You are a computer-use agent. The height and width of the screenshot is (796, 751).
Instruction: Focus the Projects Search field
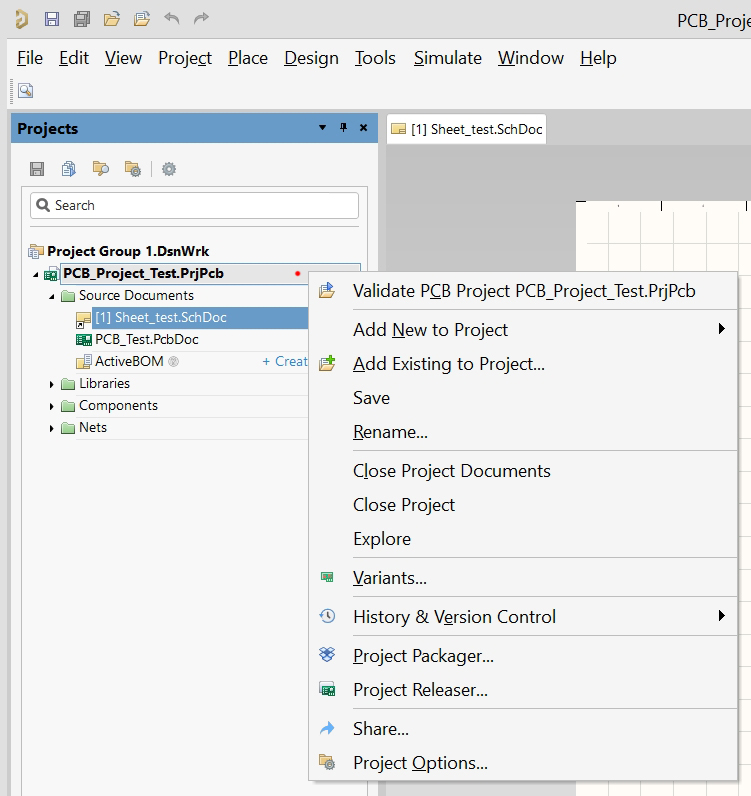coord(194,205)
